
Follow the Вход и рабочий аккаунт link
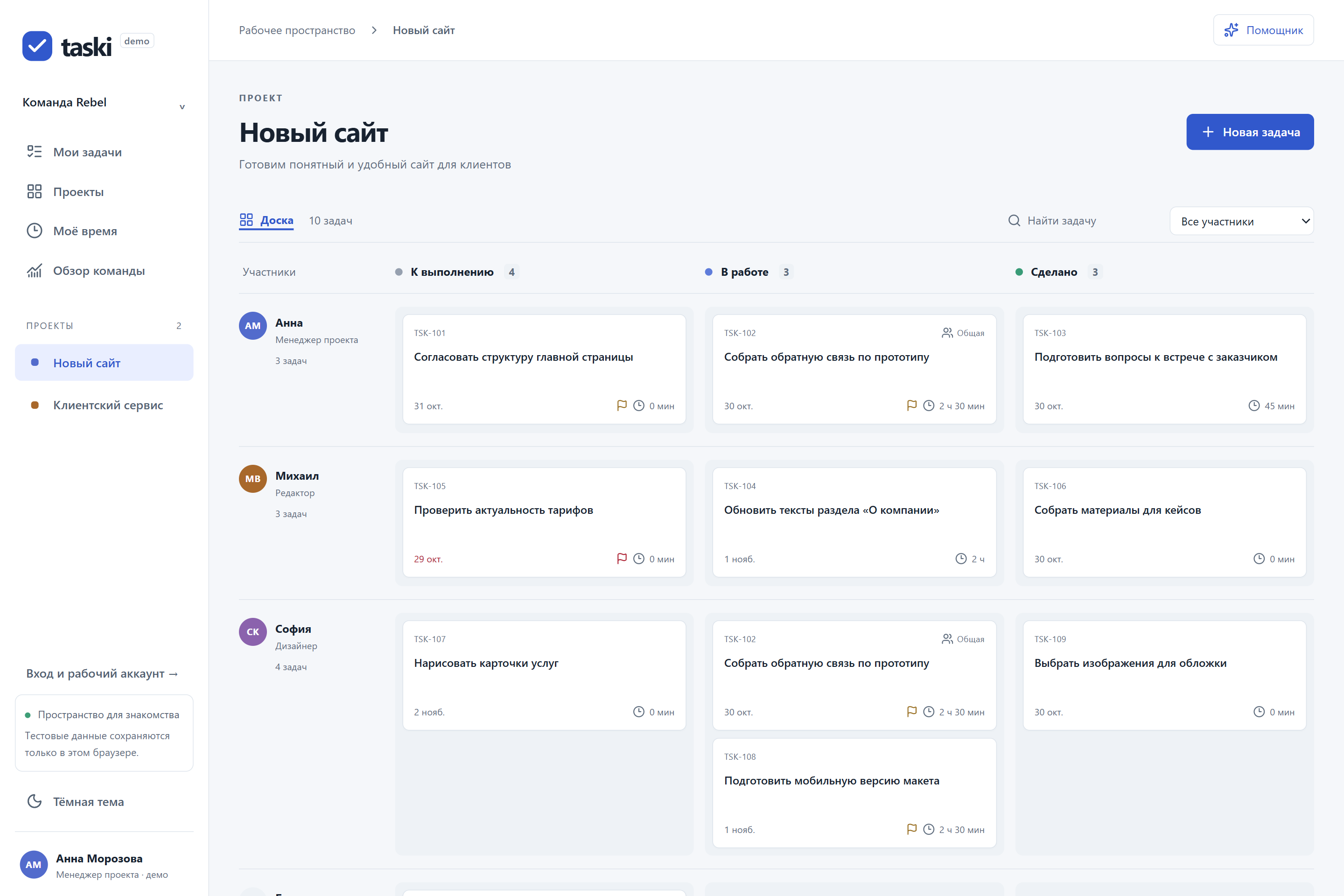coord(102,674)
